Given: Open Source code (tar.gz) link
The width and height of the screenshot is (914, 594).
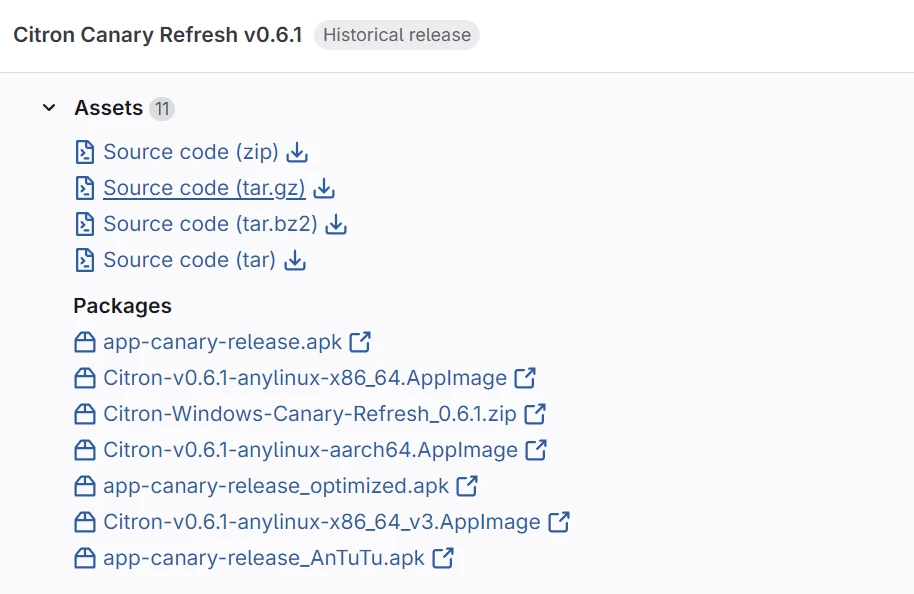Looking at the screenshot, I should pyautogui.click(x=204, y=189).
